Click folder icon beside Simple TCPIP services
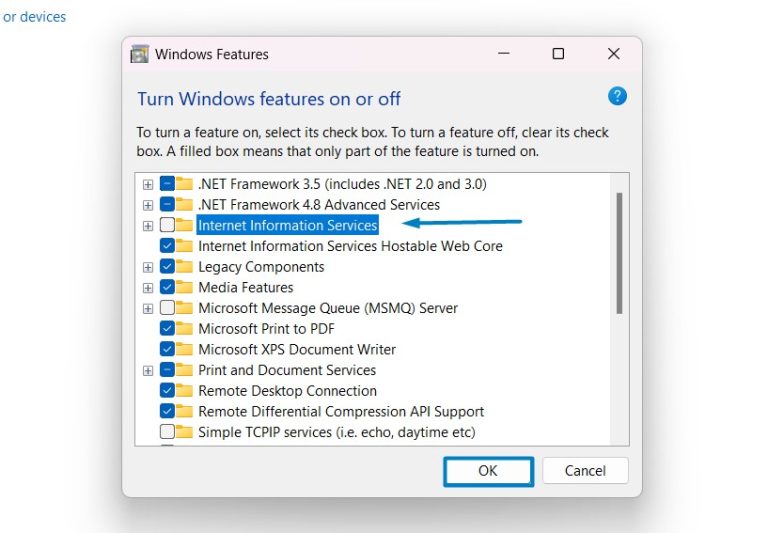 (184, 432)
